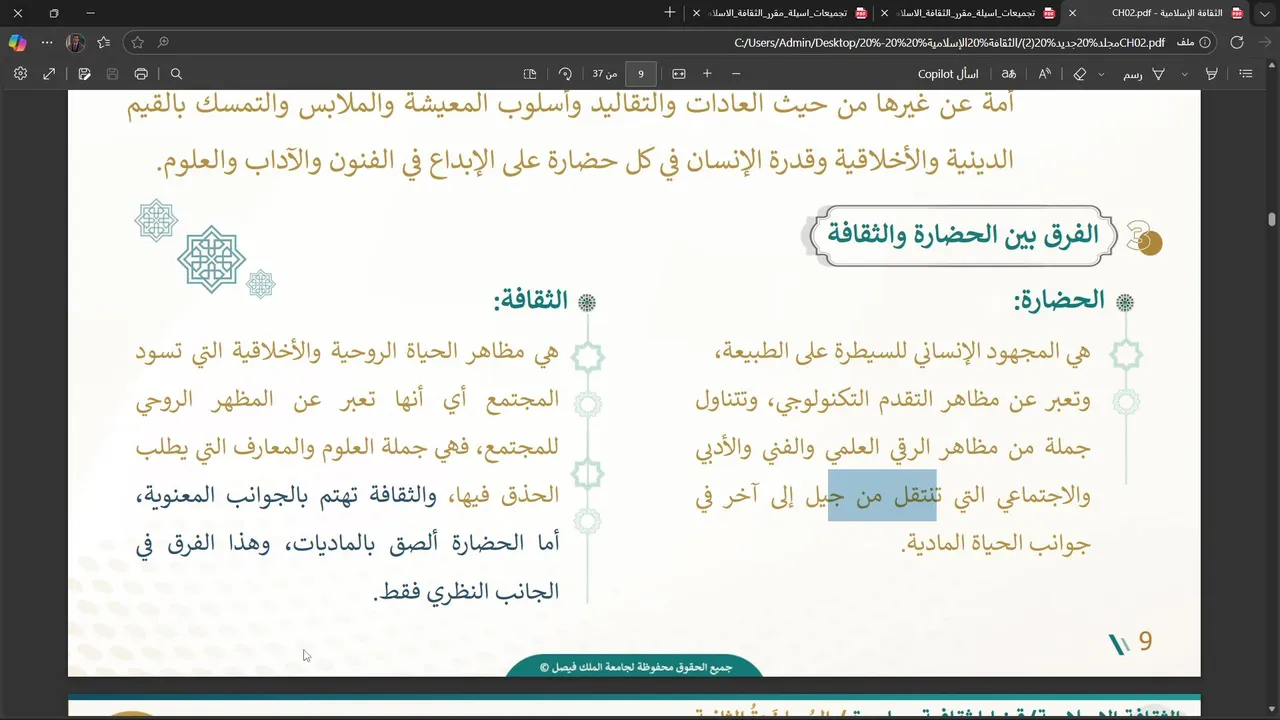Click the line جوانب الحياة المادية
This screenshot has height=720, width=1280.
pyautogui.click(x=996, y=543)
